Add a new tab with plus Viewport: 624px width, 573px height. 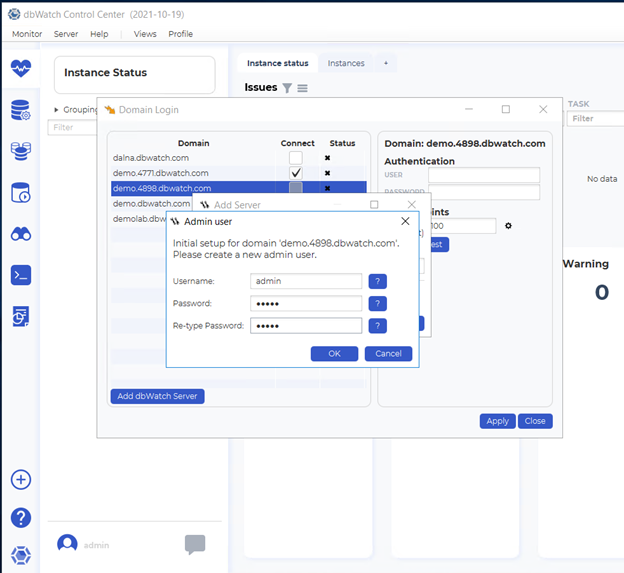pos(386,63)
